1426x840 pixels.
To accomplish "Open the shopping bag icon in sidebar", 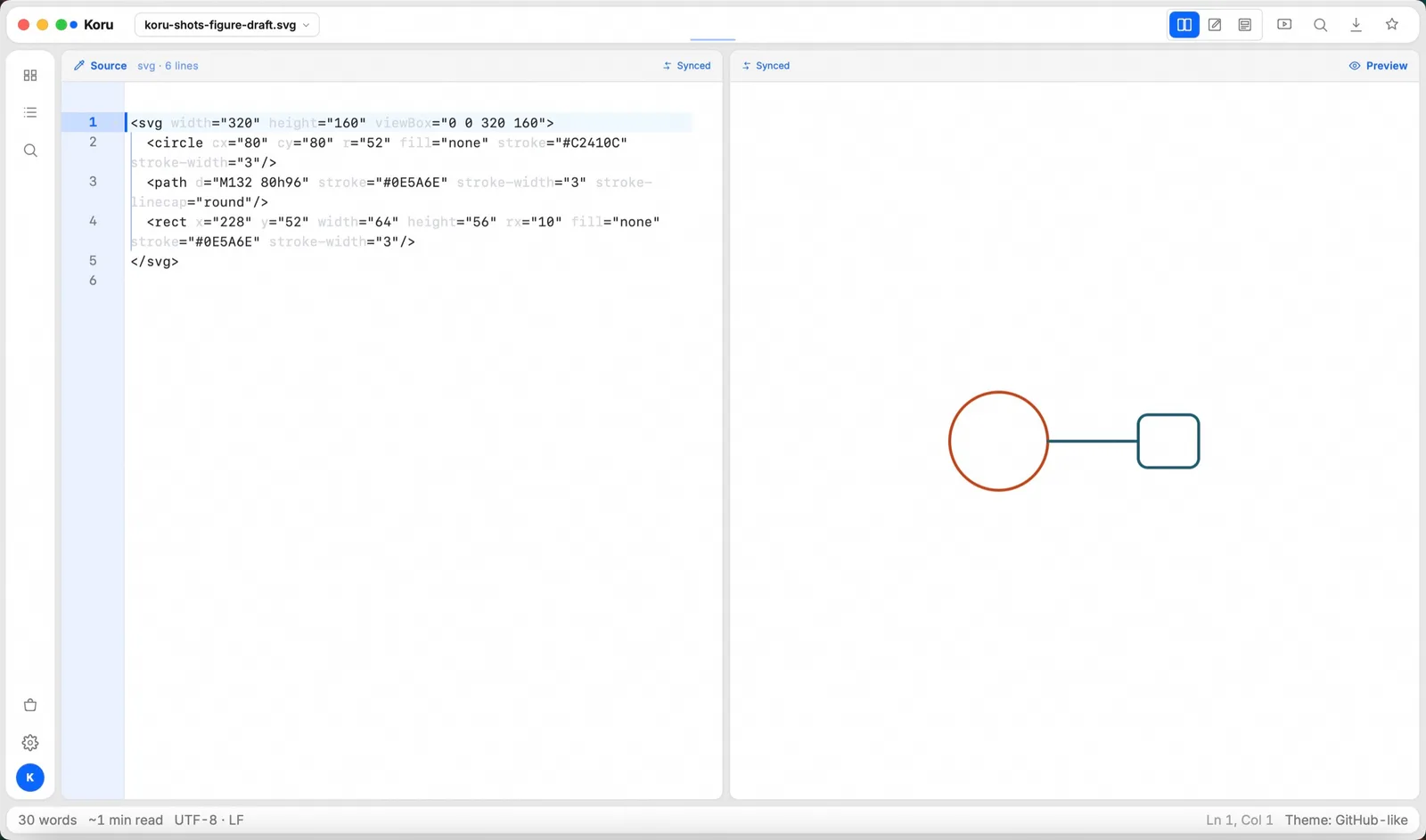I will click(x=30, y=705).
